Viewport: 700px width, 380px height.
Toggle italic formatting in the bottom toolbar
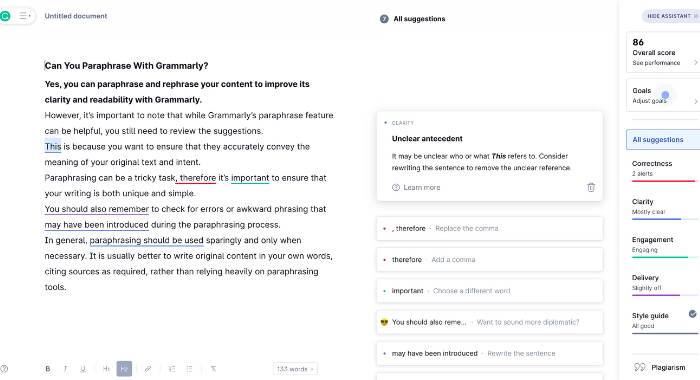point(65,369)
